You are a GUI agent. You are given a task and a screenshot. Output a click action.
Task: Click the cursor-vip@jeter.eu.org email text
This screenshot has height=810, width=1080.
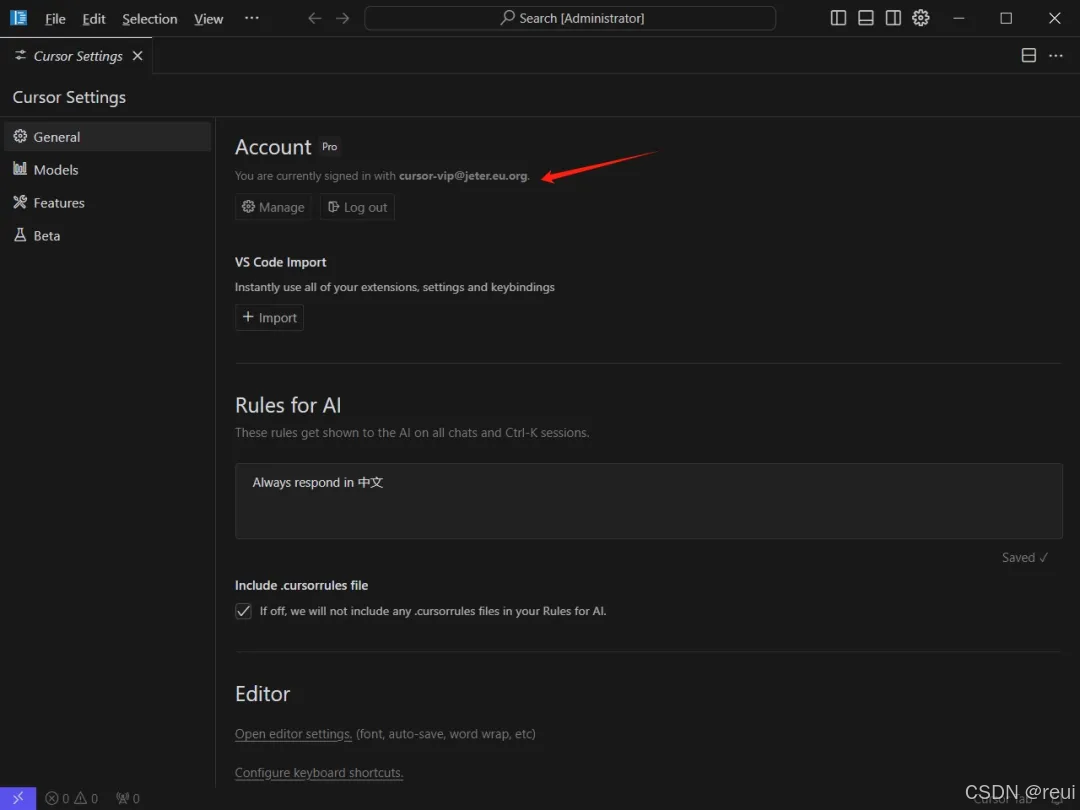(463, 176)
